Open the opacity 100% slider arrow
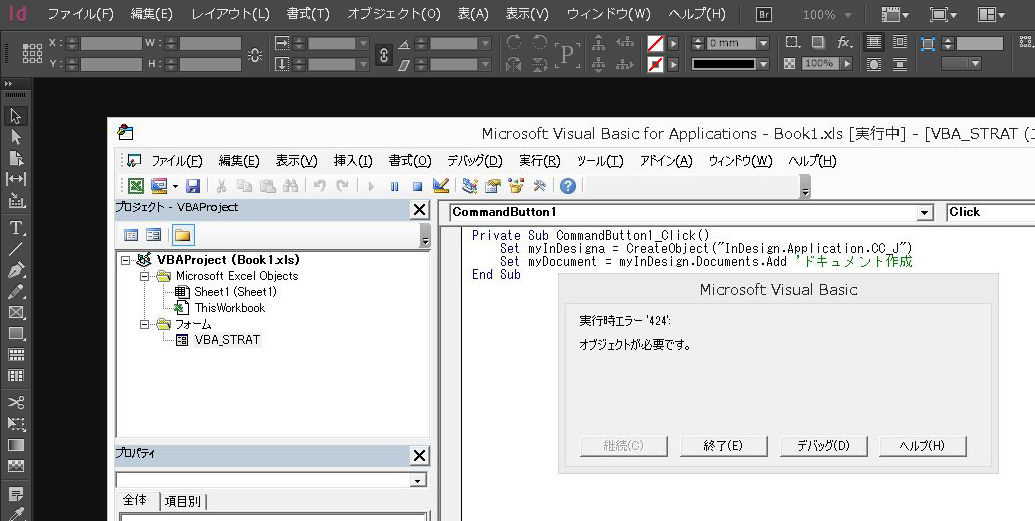Viewport: 1035px width, 521px height. click(847, 63)
